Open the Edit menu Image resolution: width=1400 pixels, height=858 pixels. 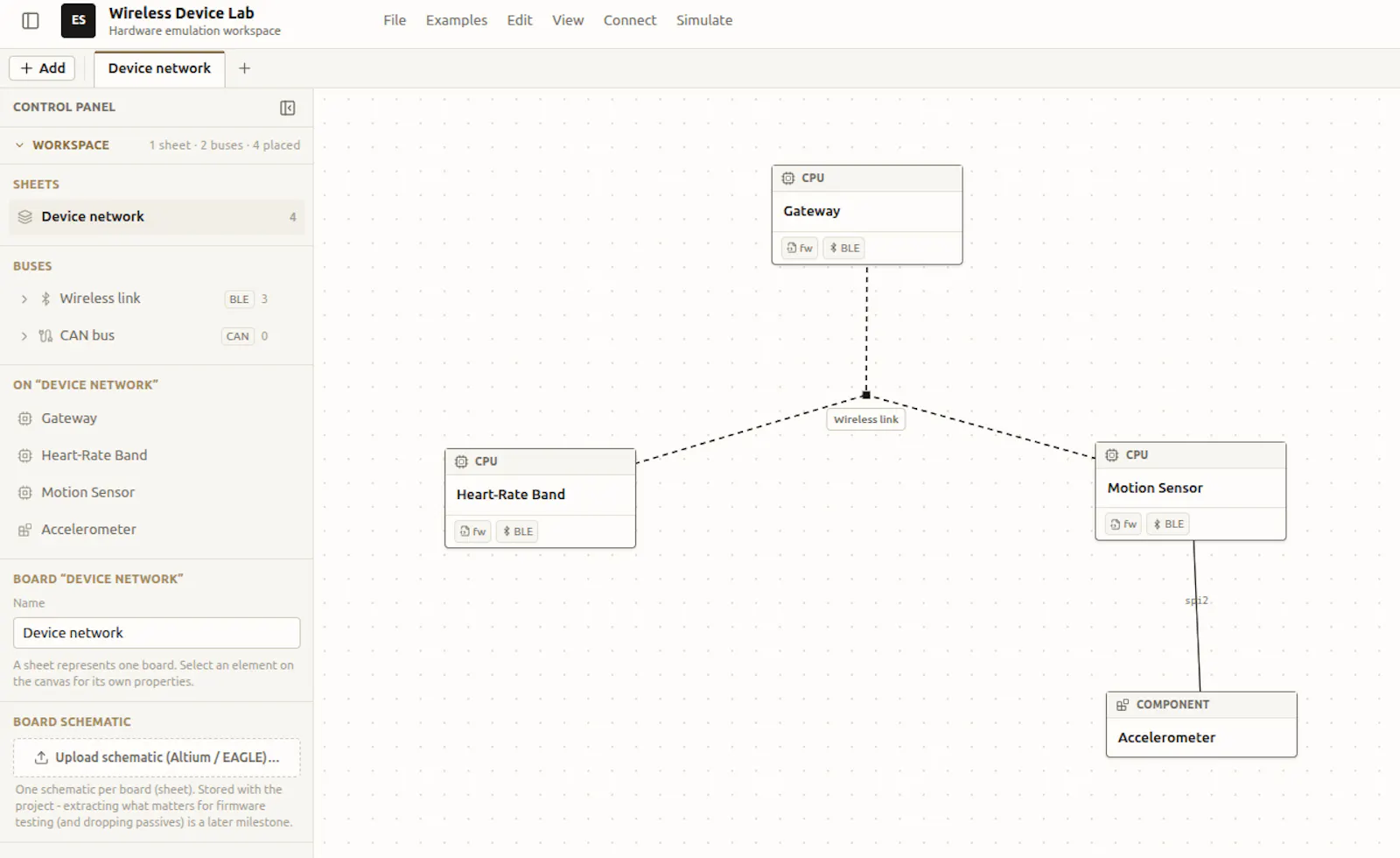(x=520, y=20)
